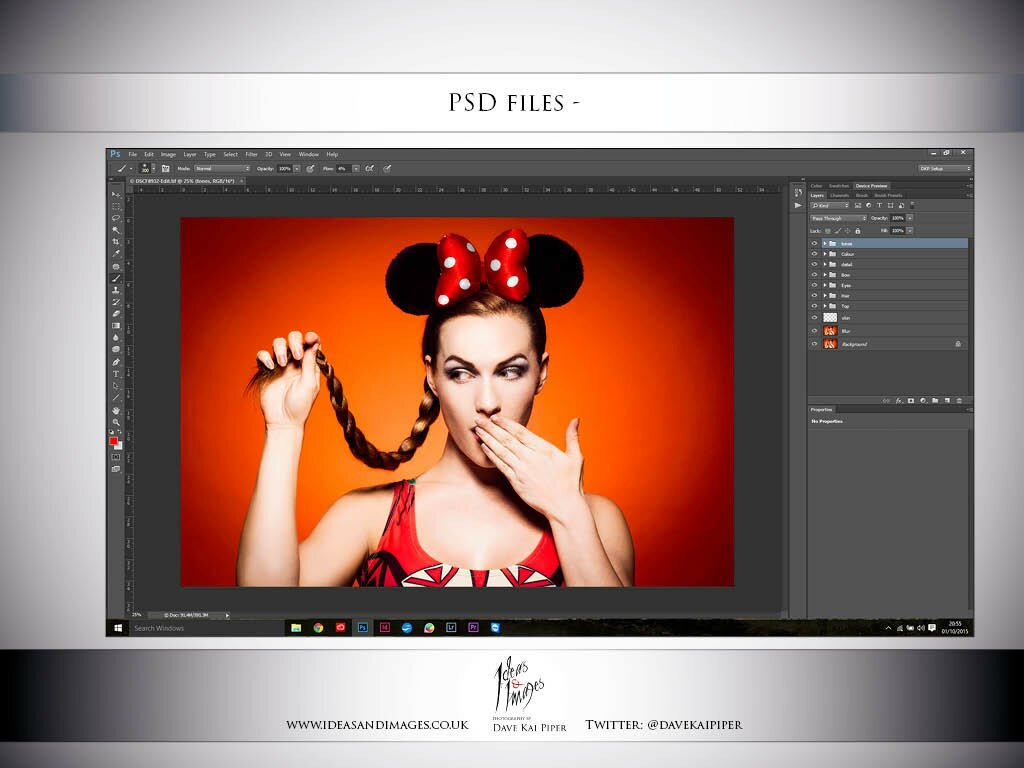This screenshot has width=1024, height=768.
Task: Open the workspace switcher dropdown
Action: tap(945, 168)
